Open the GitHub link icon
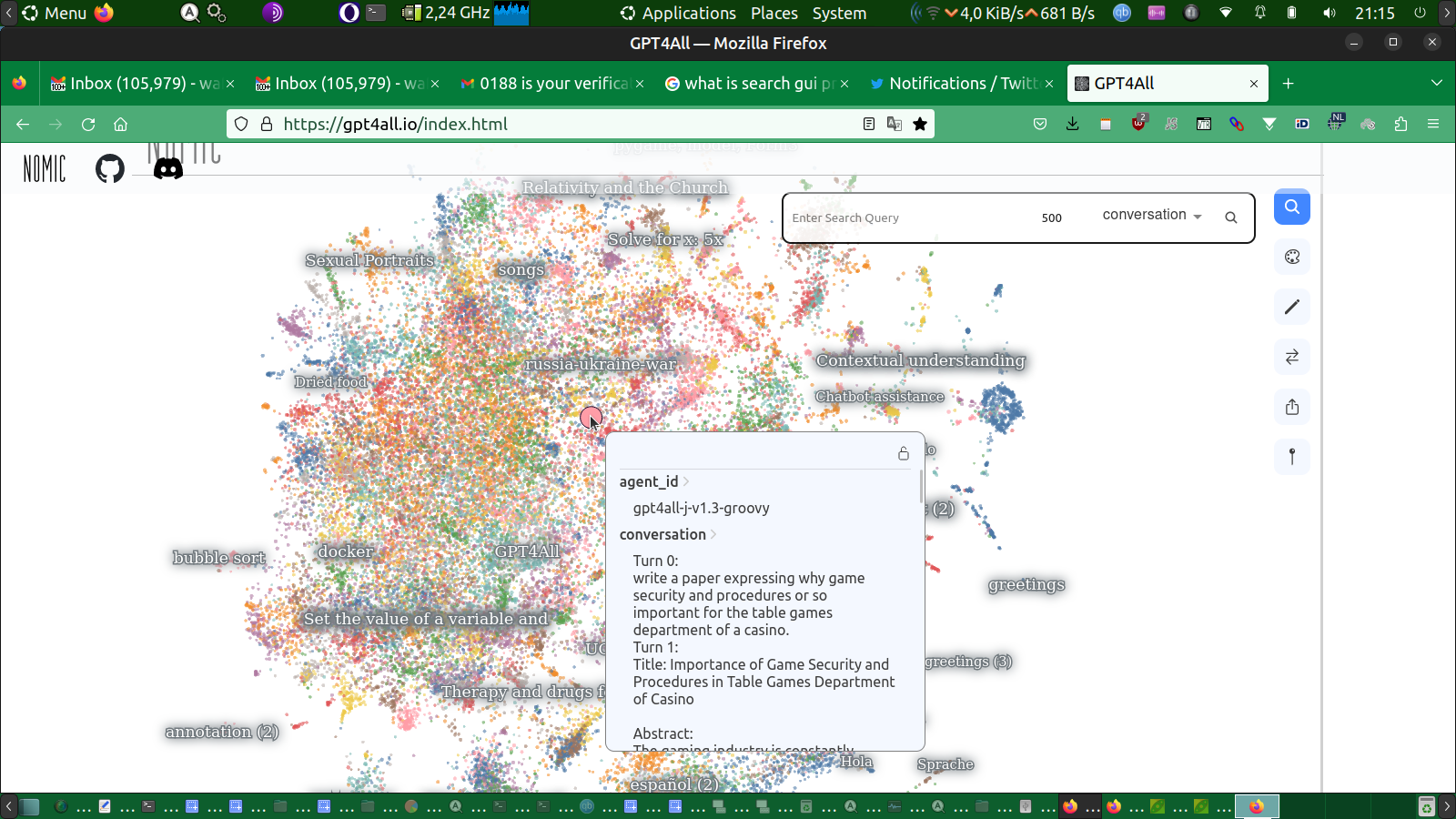Image resolution: width=1456 pixels, height=819 pixels. 110,168
